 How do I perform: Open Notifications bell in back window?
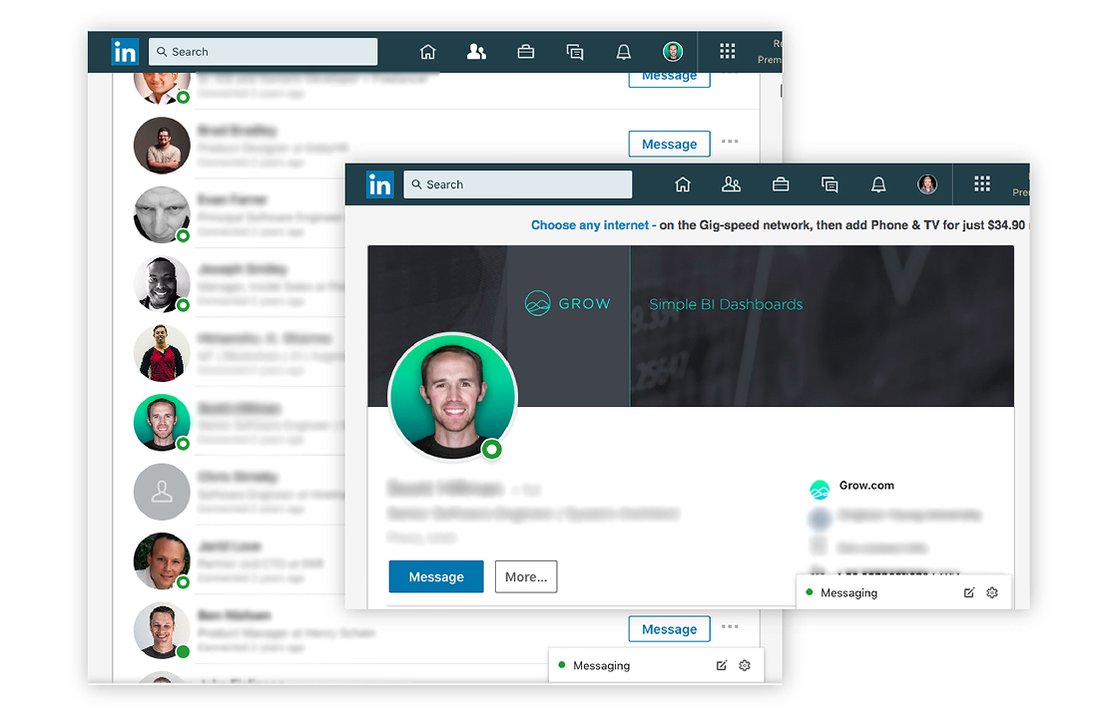point(624,52)
